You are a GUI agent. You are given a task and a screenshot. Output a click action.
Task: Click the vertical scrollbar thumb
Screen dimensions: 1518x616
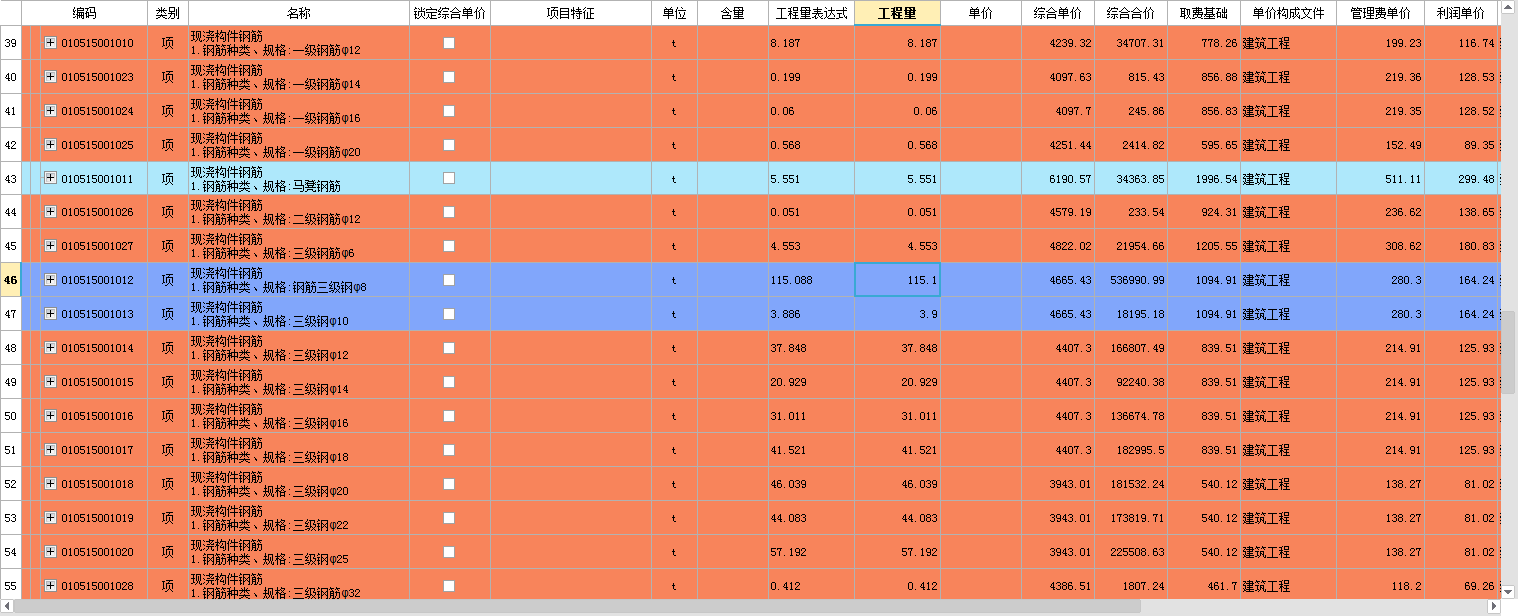click(x=1509, y=353)
